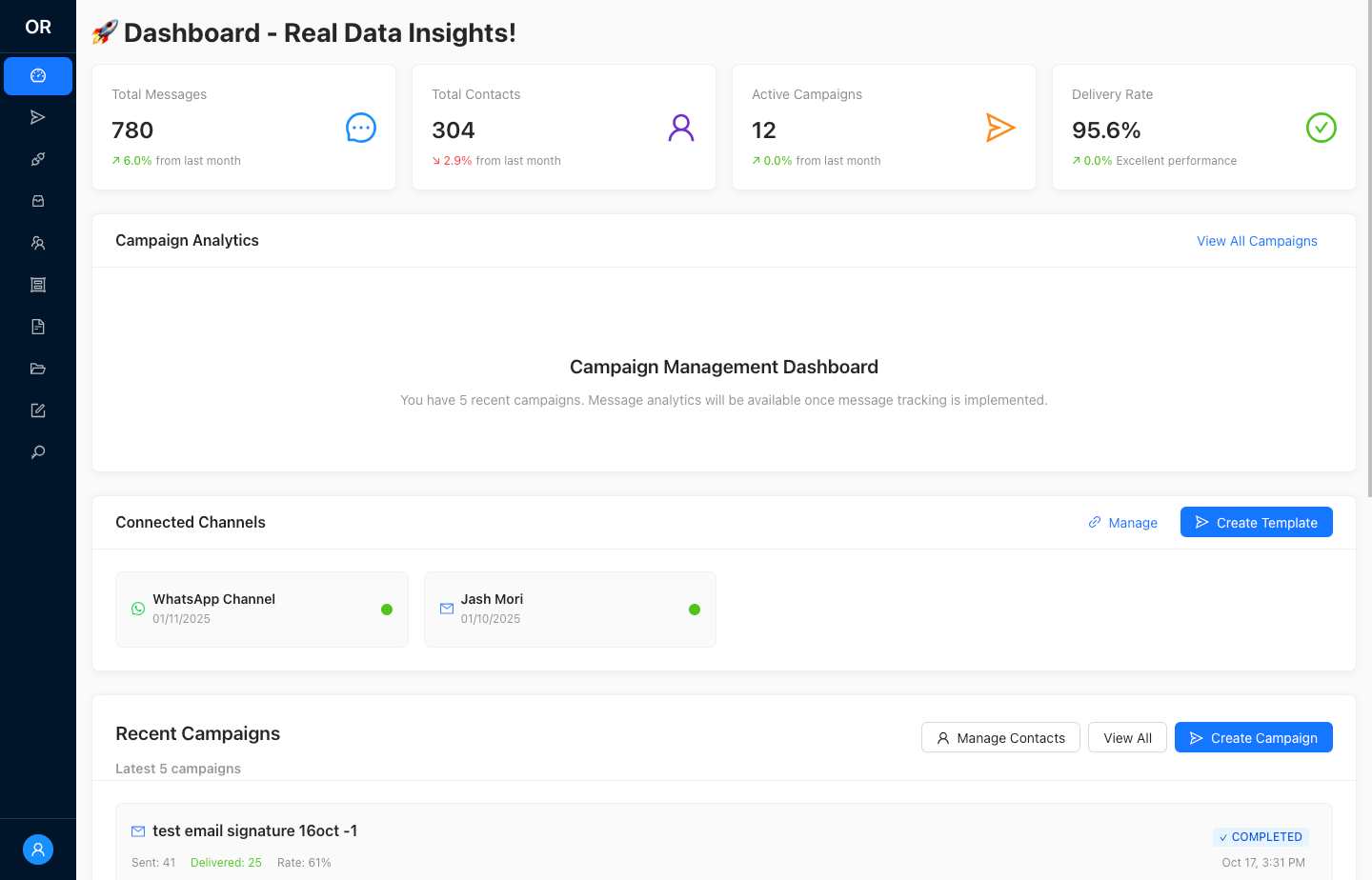Click the search magnifier icon in sidebar
Screen dimensions: 1372x880
[x=38, y=452]
